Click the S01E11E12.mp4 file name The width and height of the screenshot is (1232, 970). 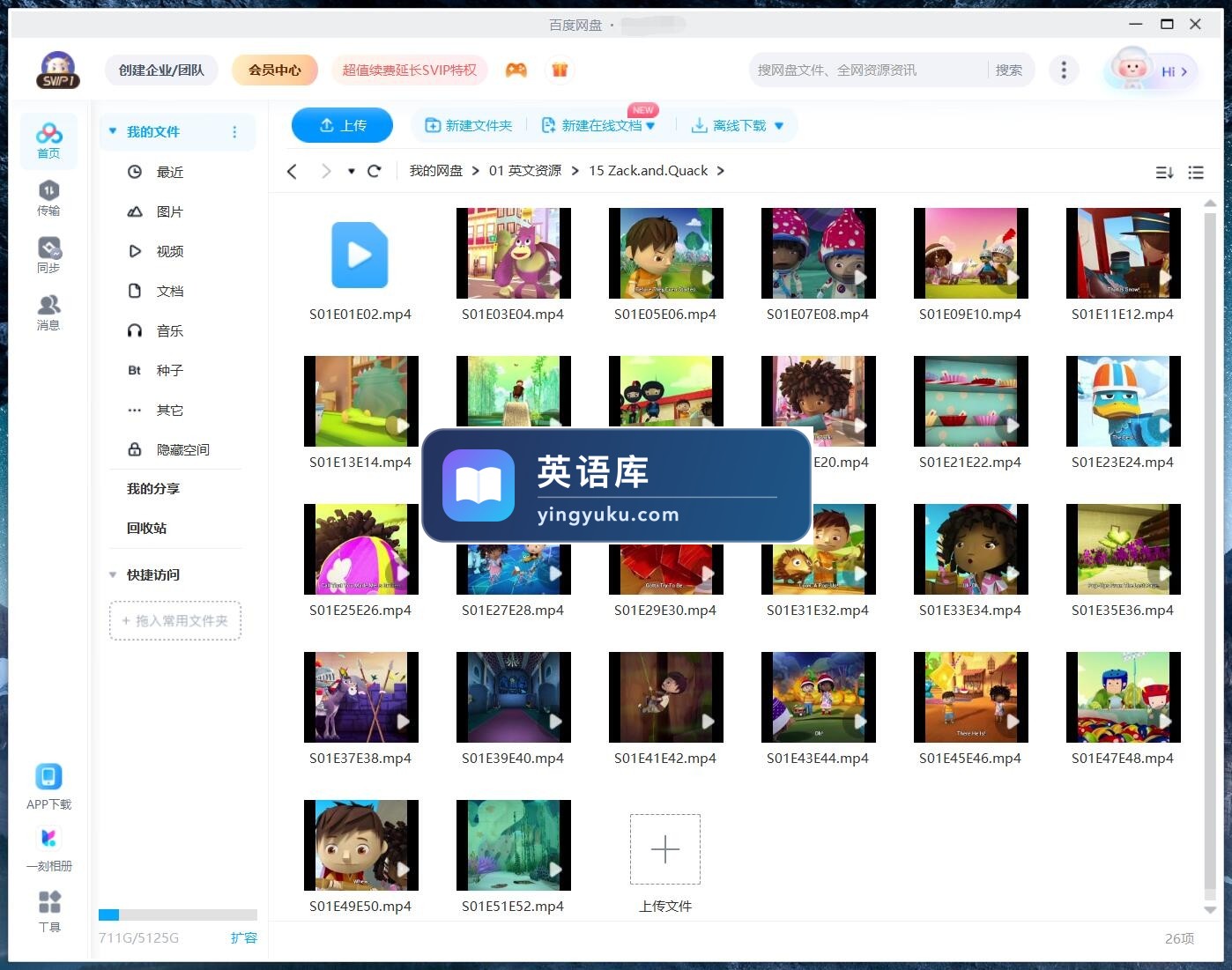(1123, 314)
